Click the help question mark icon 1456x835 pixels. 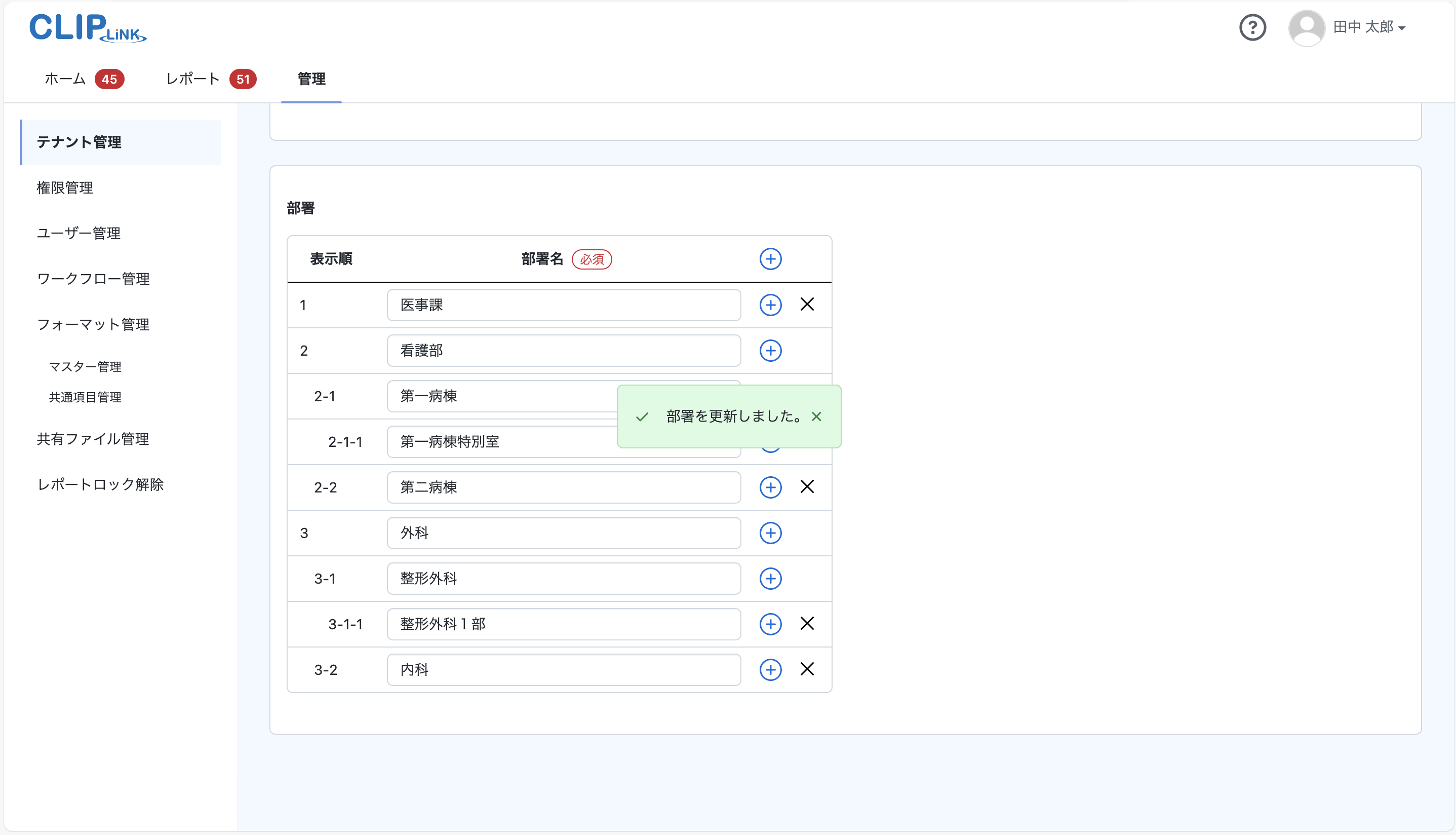tap(1252, 27)
